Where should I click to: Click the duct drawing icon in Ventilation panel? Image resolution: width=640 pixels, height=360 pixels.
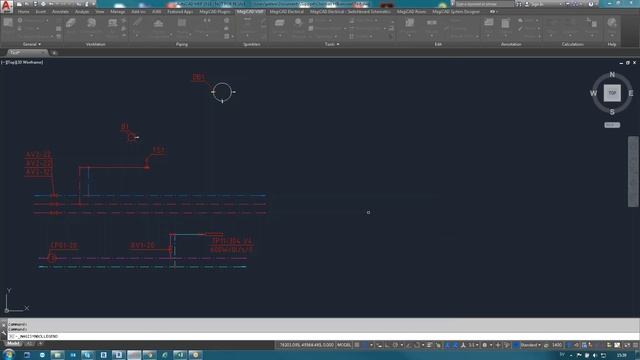pos(71,23)
